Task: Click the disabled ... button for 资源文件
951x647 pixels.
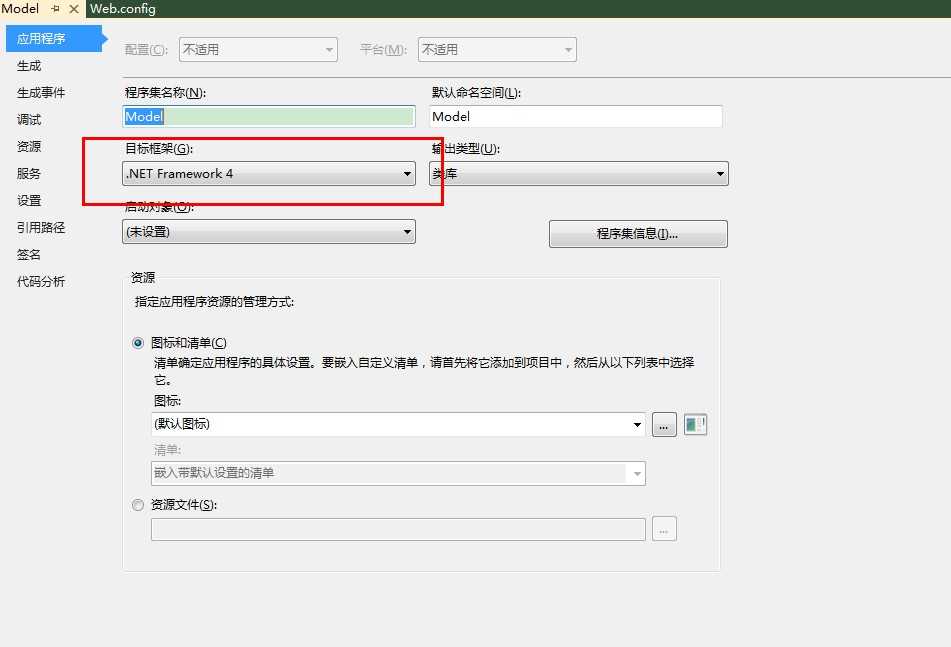Action: click(x=664, y=529)
